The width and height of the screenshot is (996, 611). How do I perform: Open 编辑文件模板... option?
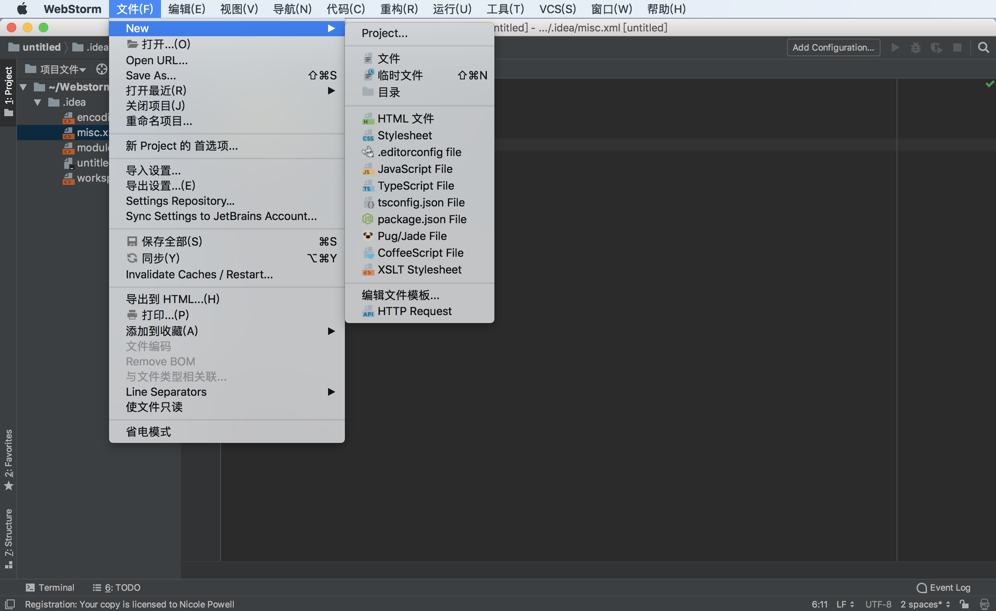pyautogui.click(x=419, y=295)
